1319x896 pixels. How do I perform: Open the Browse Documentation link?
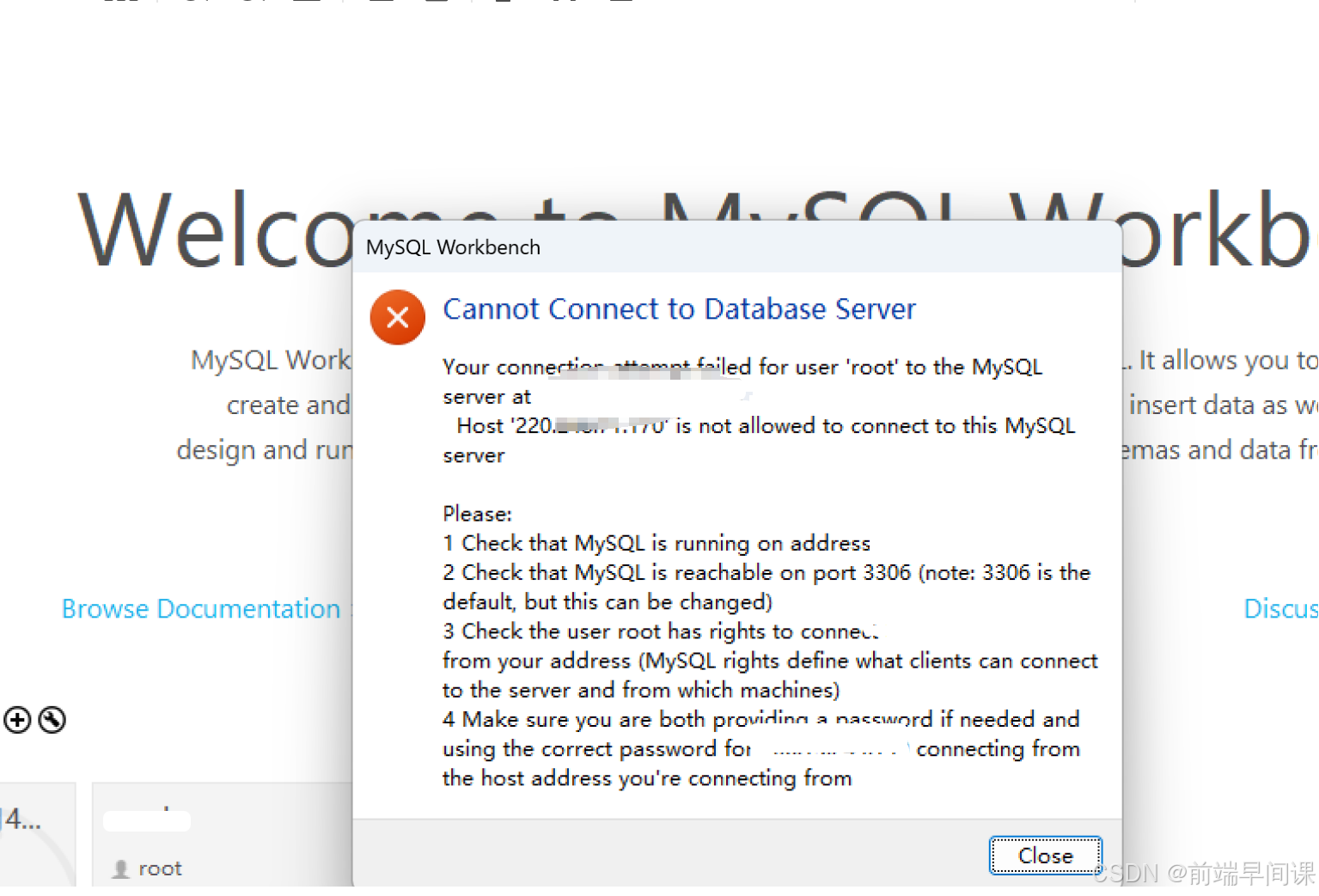[201, 608]
